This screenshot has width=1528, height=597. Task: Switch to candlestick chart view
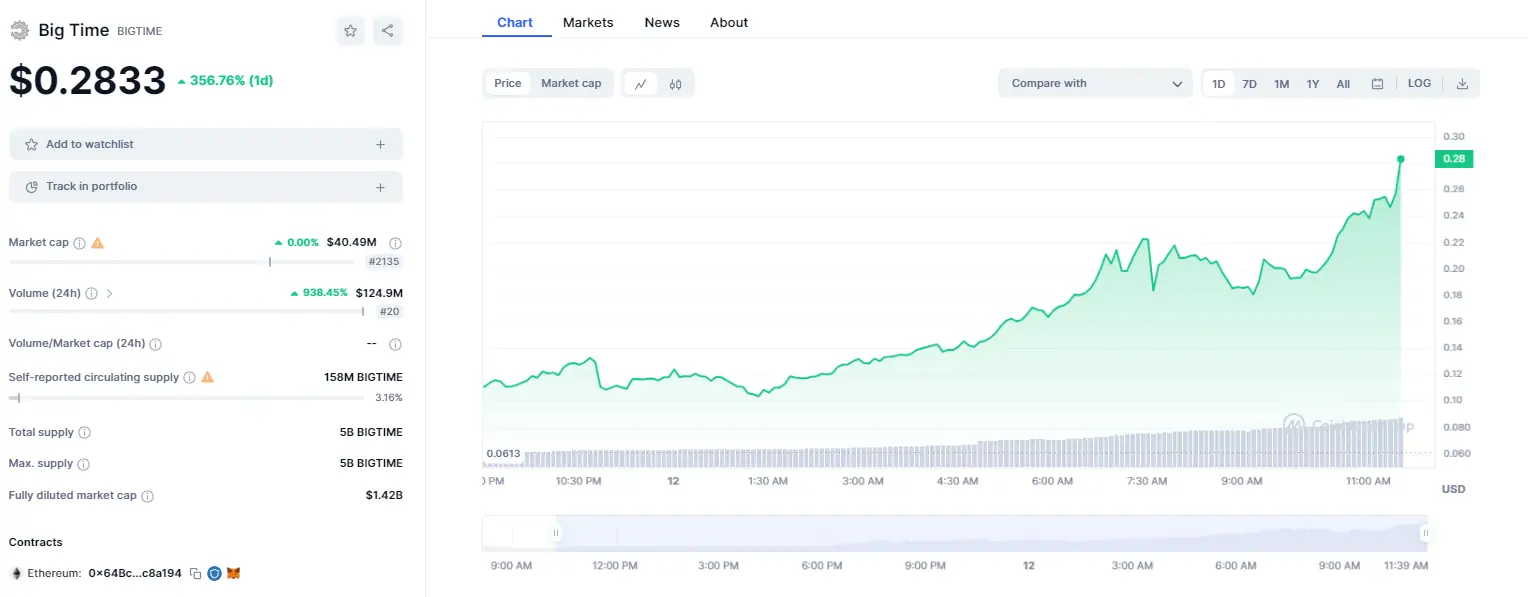coord(675,84)
